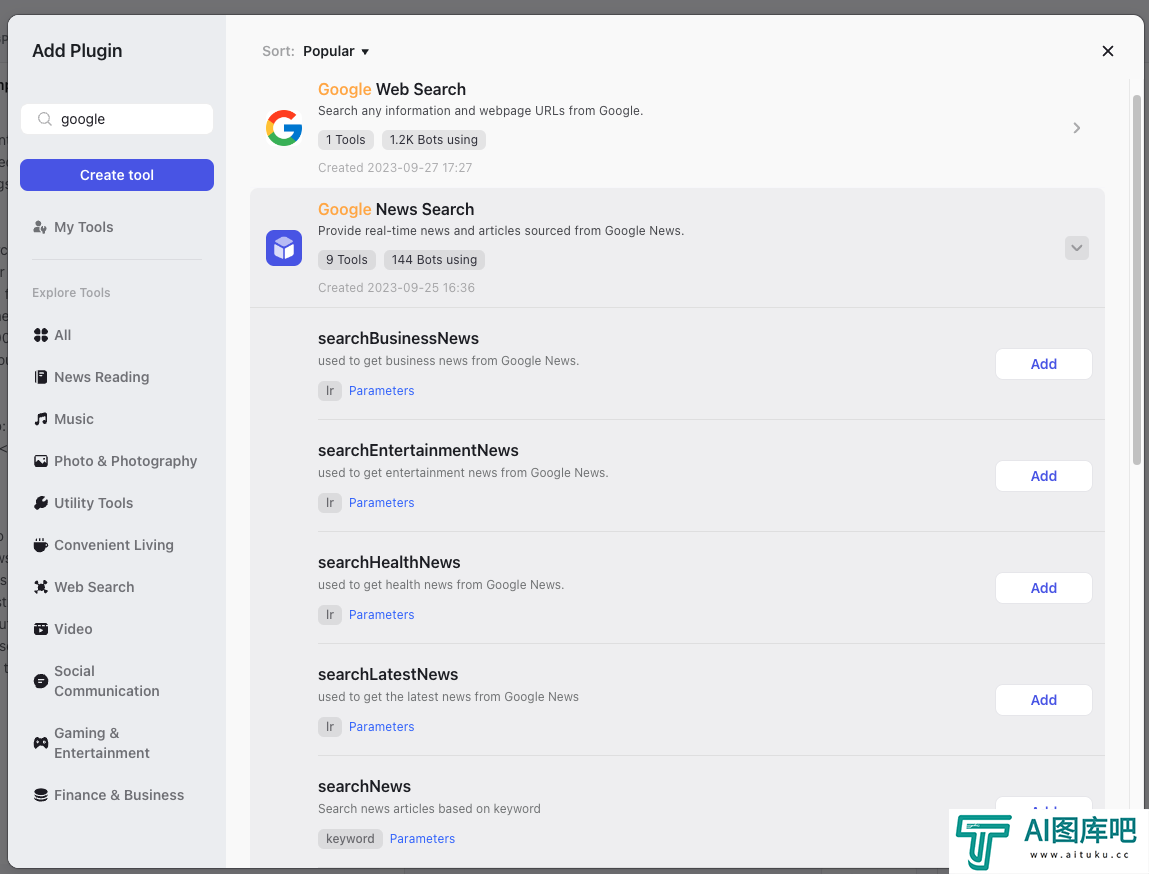Click the Photo & Photography picture icon
The height and width of the screenshot is (874, 1149).
(x=41, y=461)
